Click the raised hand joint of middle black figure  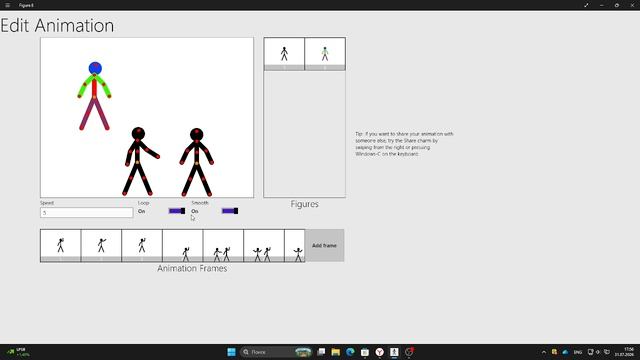point(158,156)
